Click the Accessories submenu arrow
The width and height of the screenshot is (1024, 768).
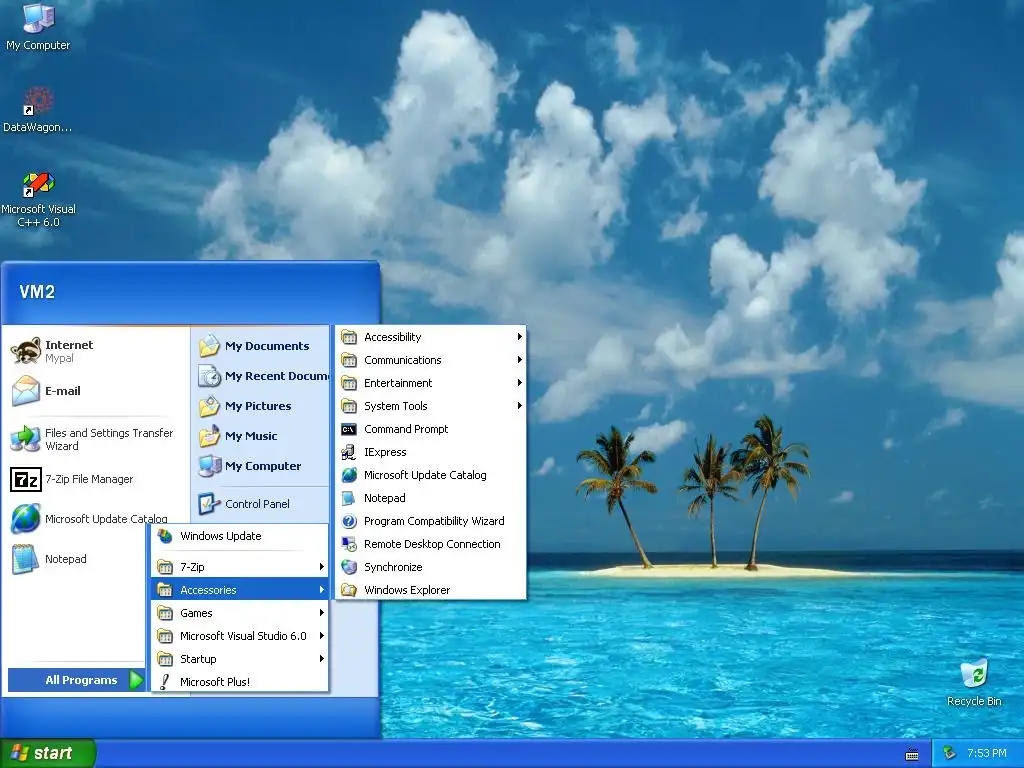[x=321, y=590]
